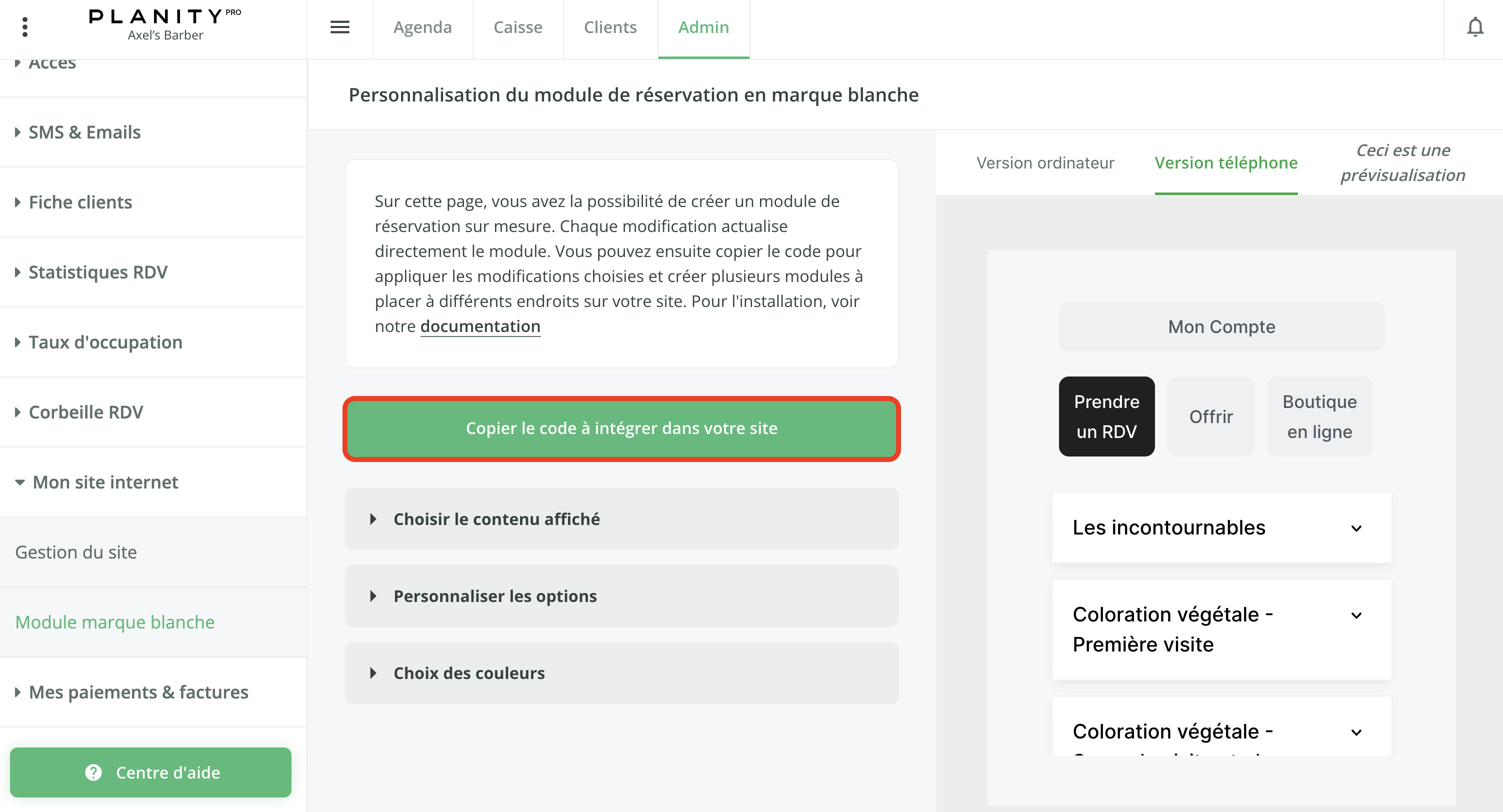1503x812 pixels.
Task: Open the three-dot vertical menu
Action: coord(24,27)
